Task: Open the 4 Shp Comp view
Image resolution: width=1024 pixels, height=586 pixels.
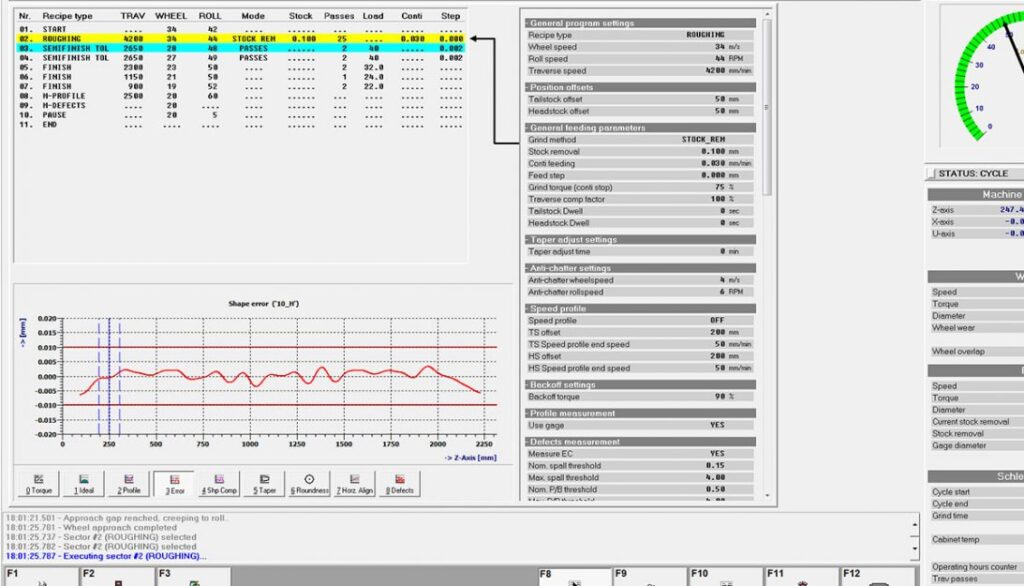Action: tap(219, 484)
